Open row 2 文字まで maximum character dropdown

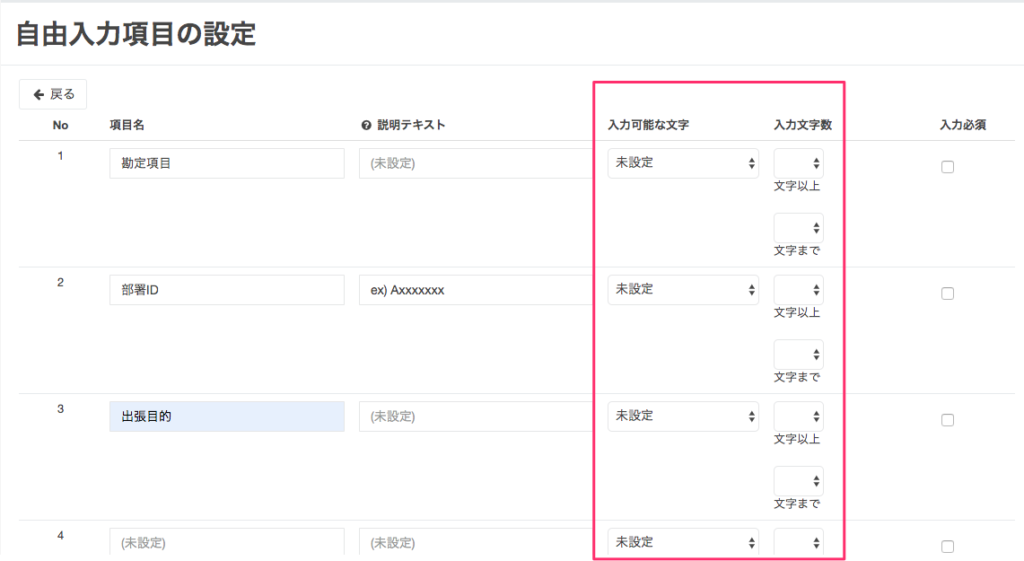[x=798, y=354]
